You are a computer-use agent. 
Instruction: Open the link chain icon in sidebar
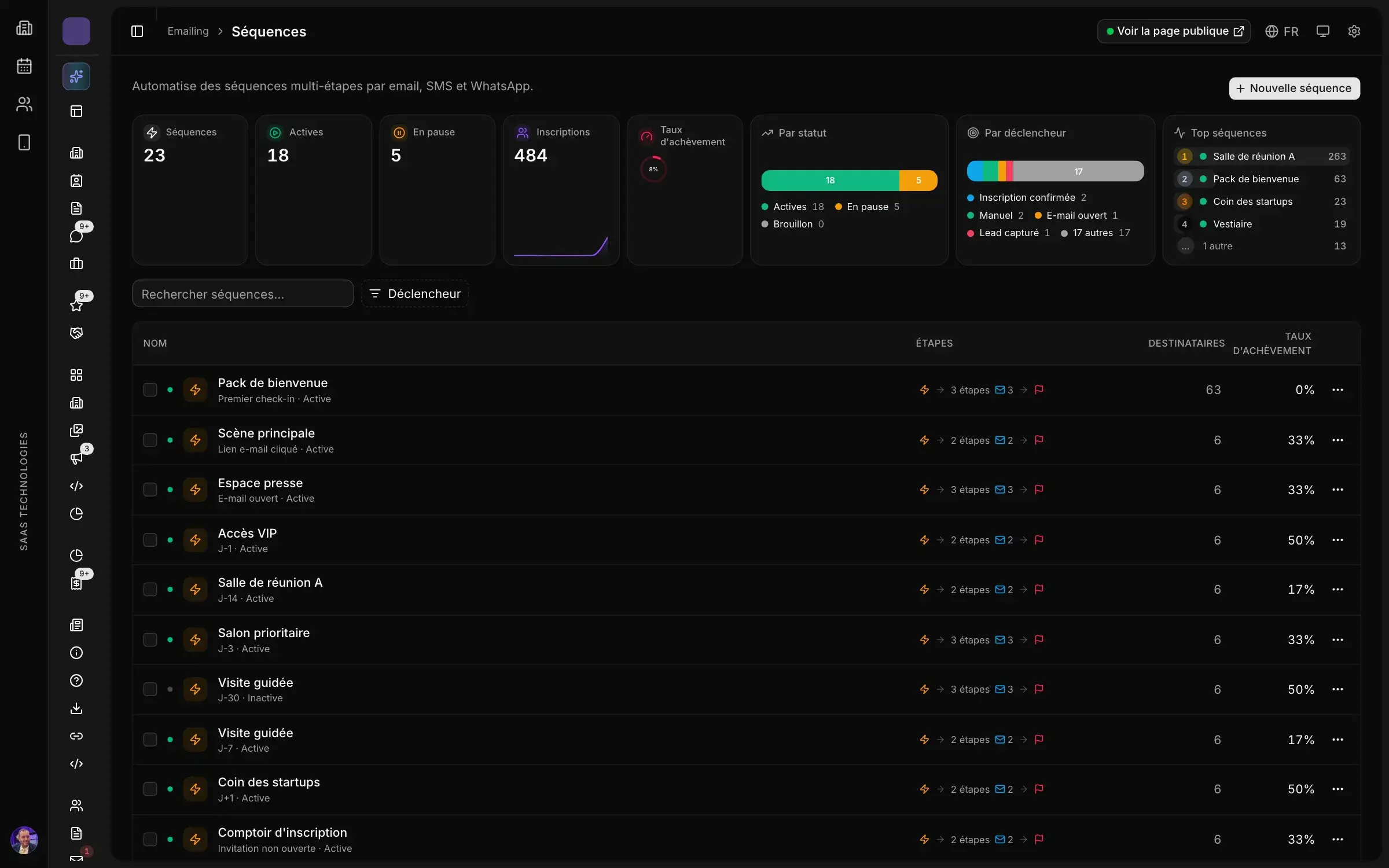click(76, 736)
